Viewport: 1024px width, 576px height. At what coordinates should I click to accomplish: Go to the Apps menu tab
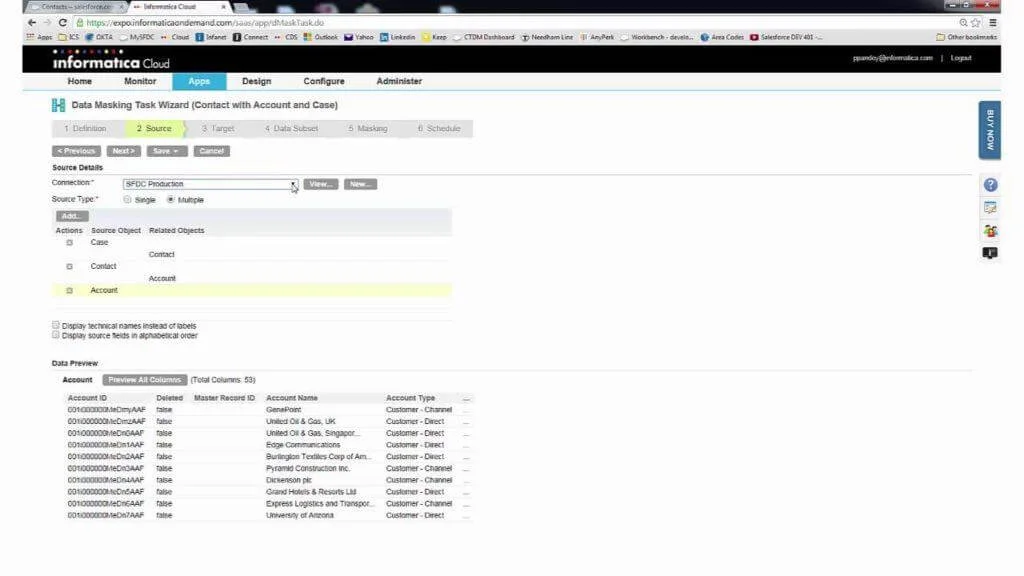(x=199, y=82)
